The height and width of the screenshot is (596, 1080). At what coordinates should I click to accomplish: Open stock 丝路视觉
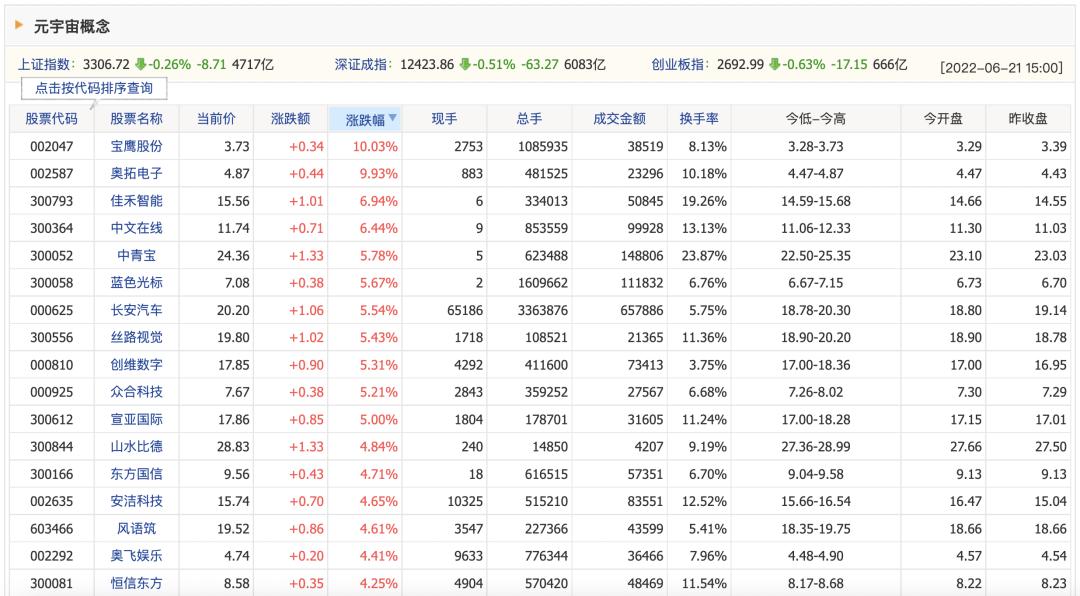click(136, 338)
